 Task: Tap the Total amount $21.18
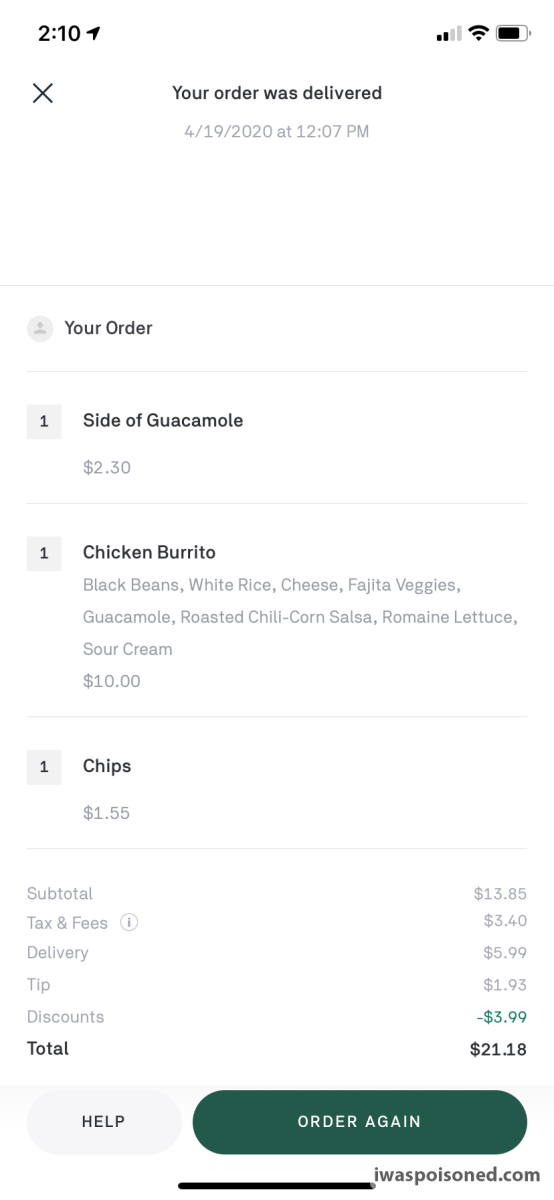498,1049
